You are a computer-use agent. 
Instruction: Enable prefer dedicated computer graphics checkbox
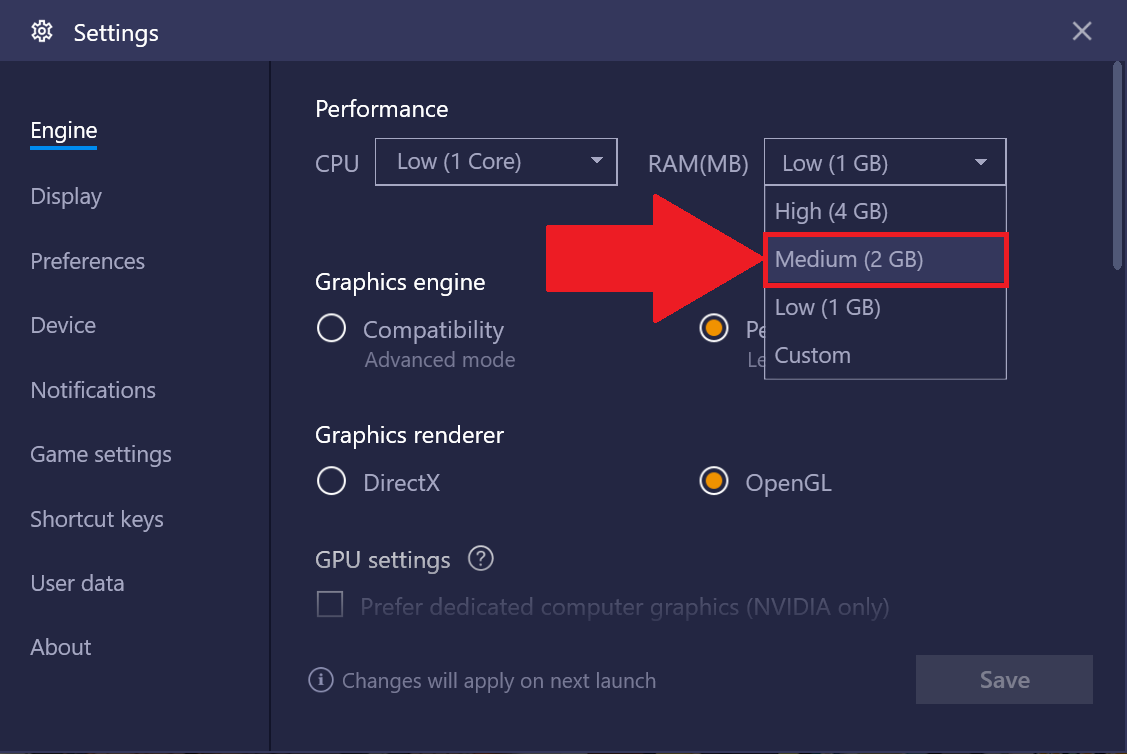[330, 604]
